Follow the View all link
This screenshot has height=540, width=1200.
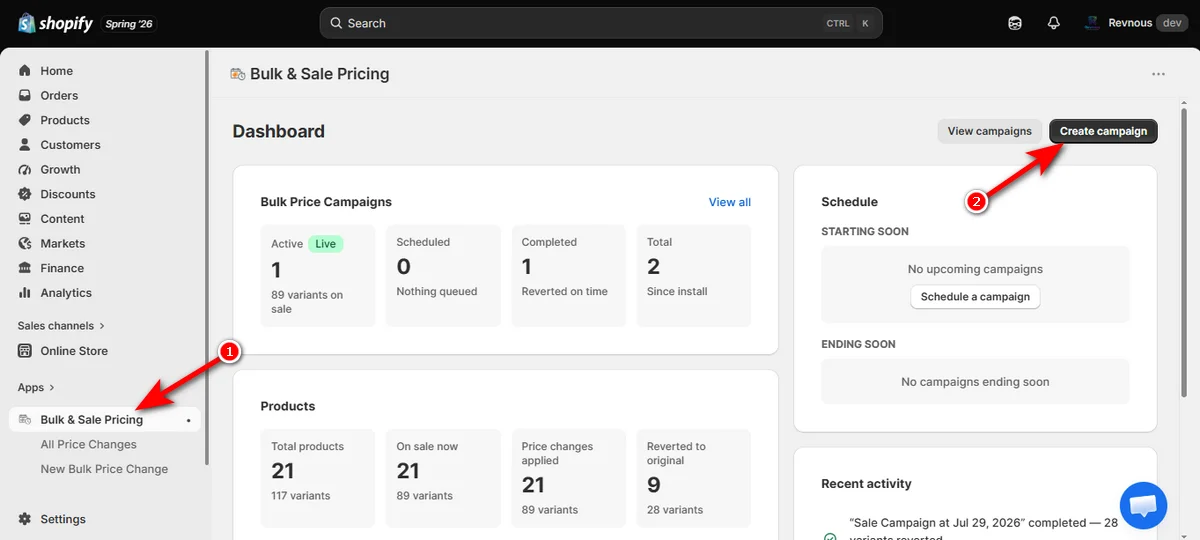point(730,202)
